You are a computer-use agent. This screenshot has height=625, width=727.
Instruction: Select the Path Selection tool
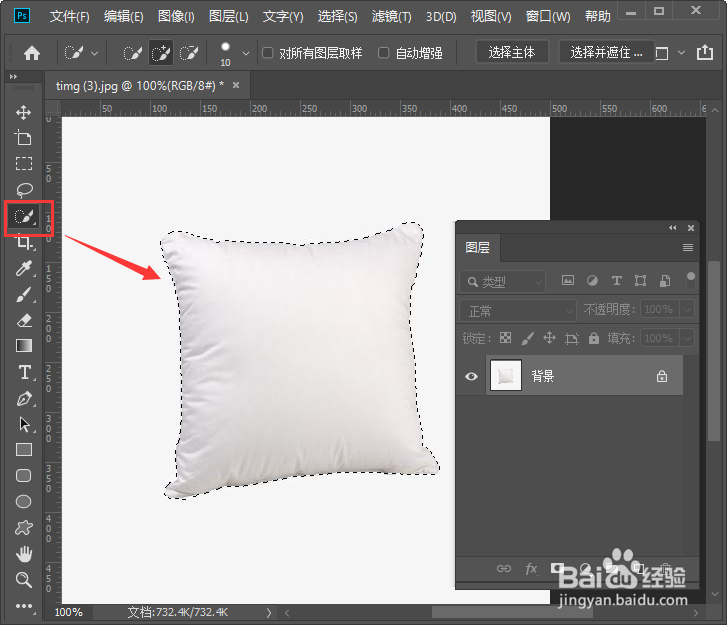click(24, 424)
